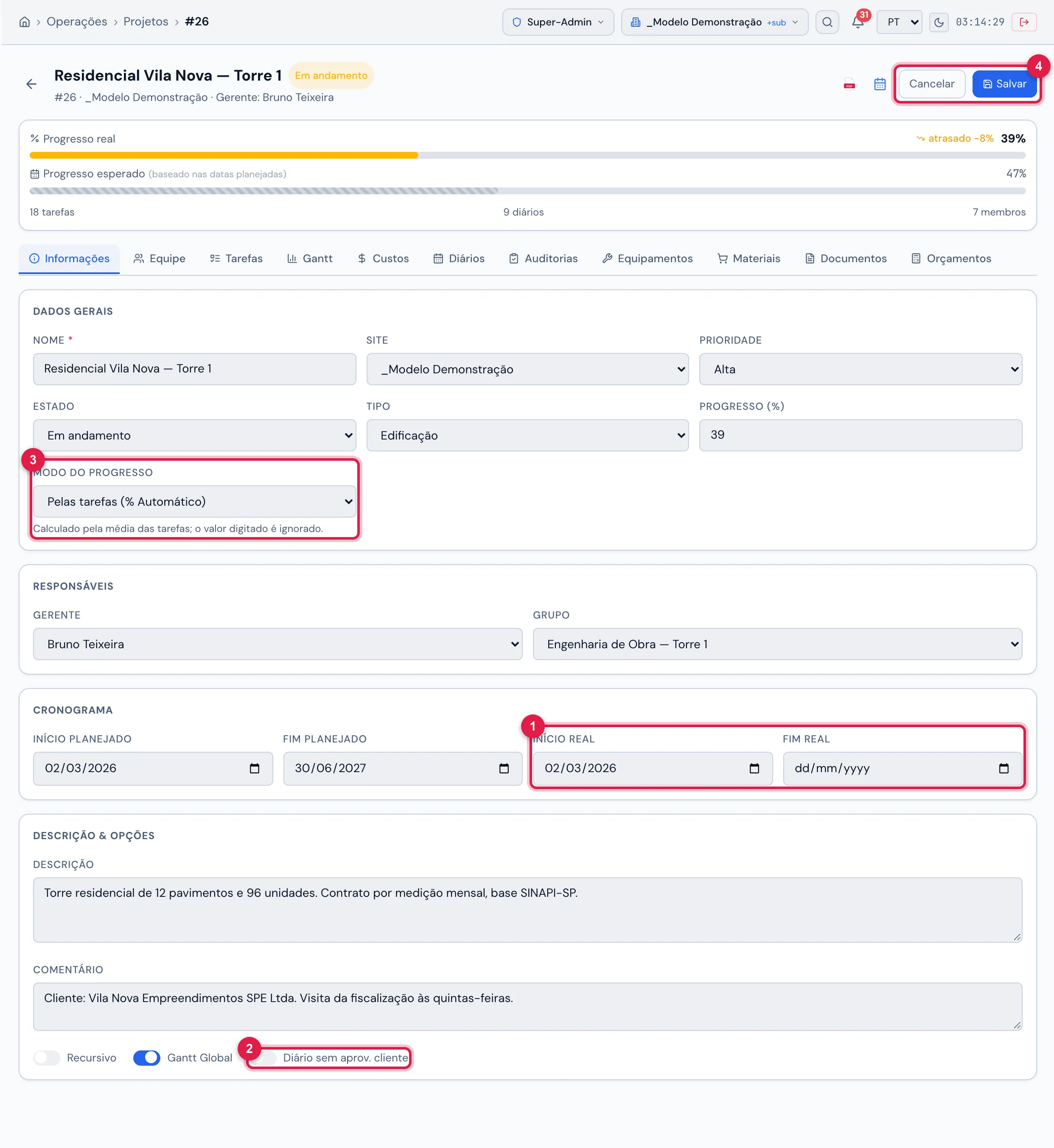Open the Documentos tab

click(846, 258)
